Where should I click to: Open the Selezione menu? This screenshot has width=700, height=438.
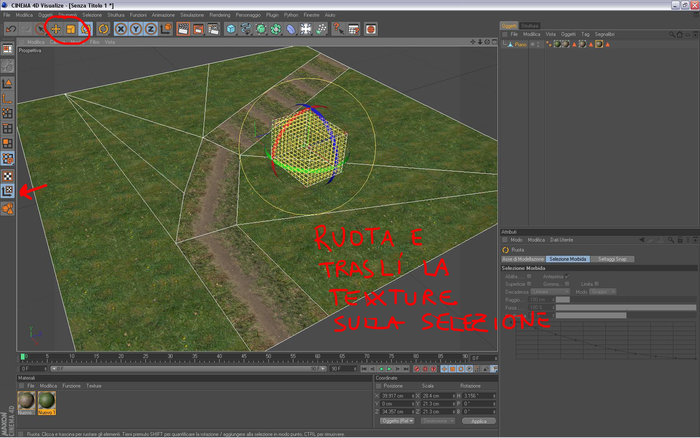pyautogui.click(x=92, y=15)
